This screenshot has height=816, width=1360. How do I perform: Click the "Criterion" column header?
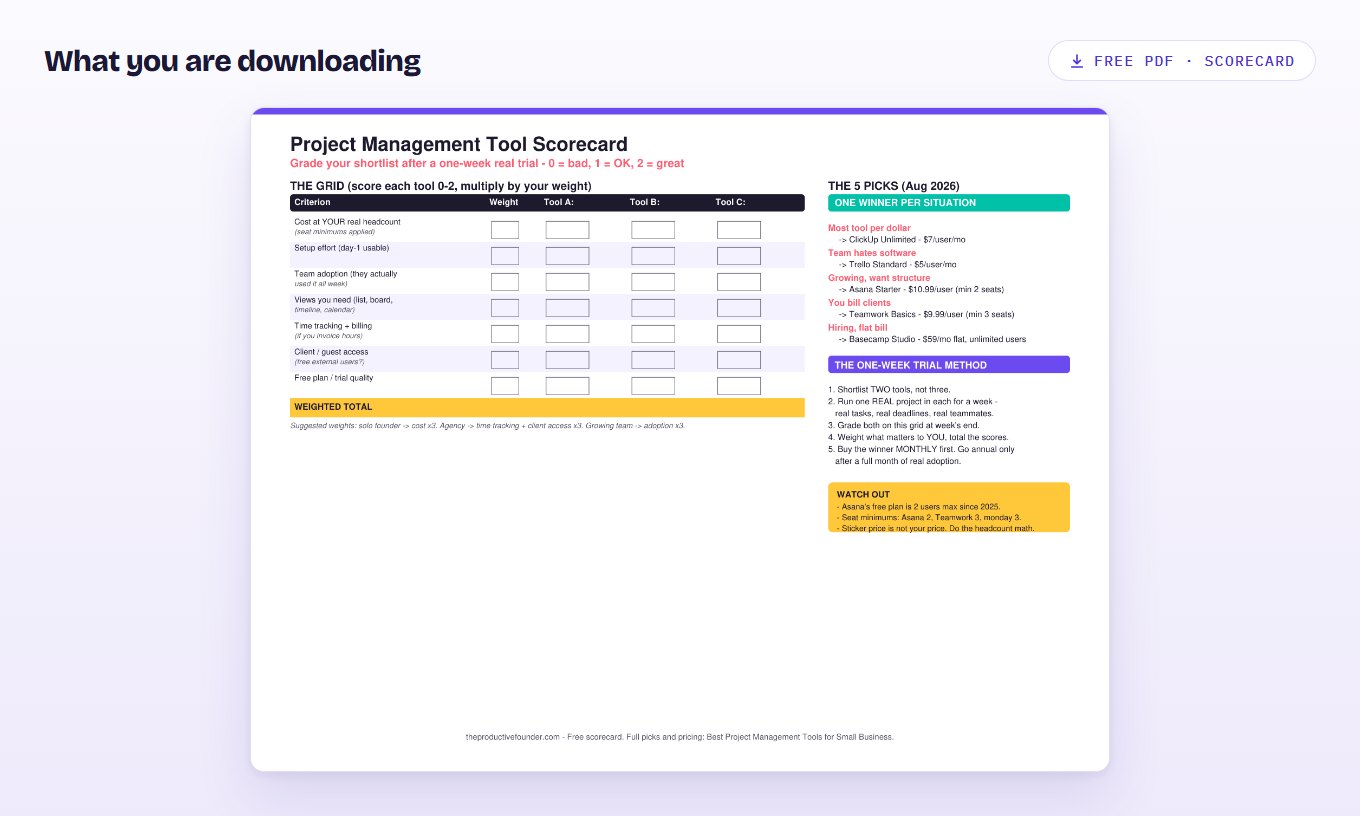point(313,202)
